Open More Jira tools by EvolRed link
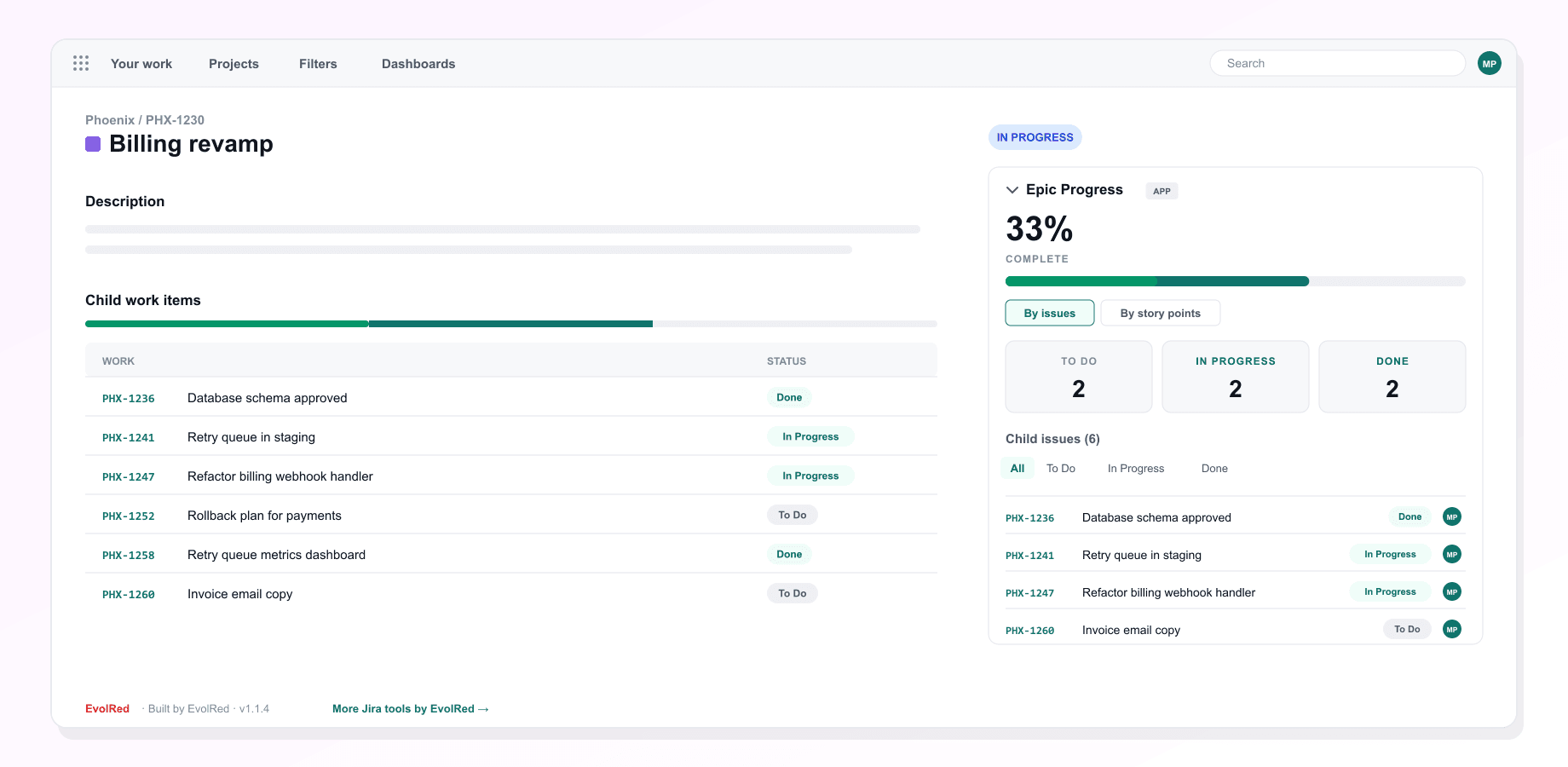The image size is (1568, 767). [x=411, y=708]
